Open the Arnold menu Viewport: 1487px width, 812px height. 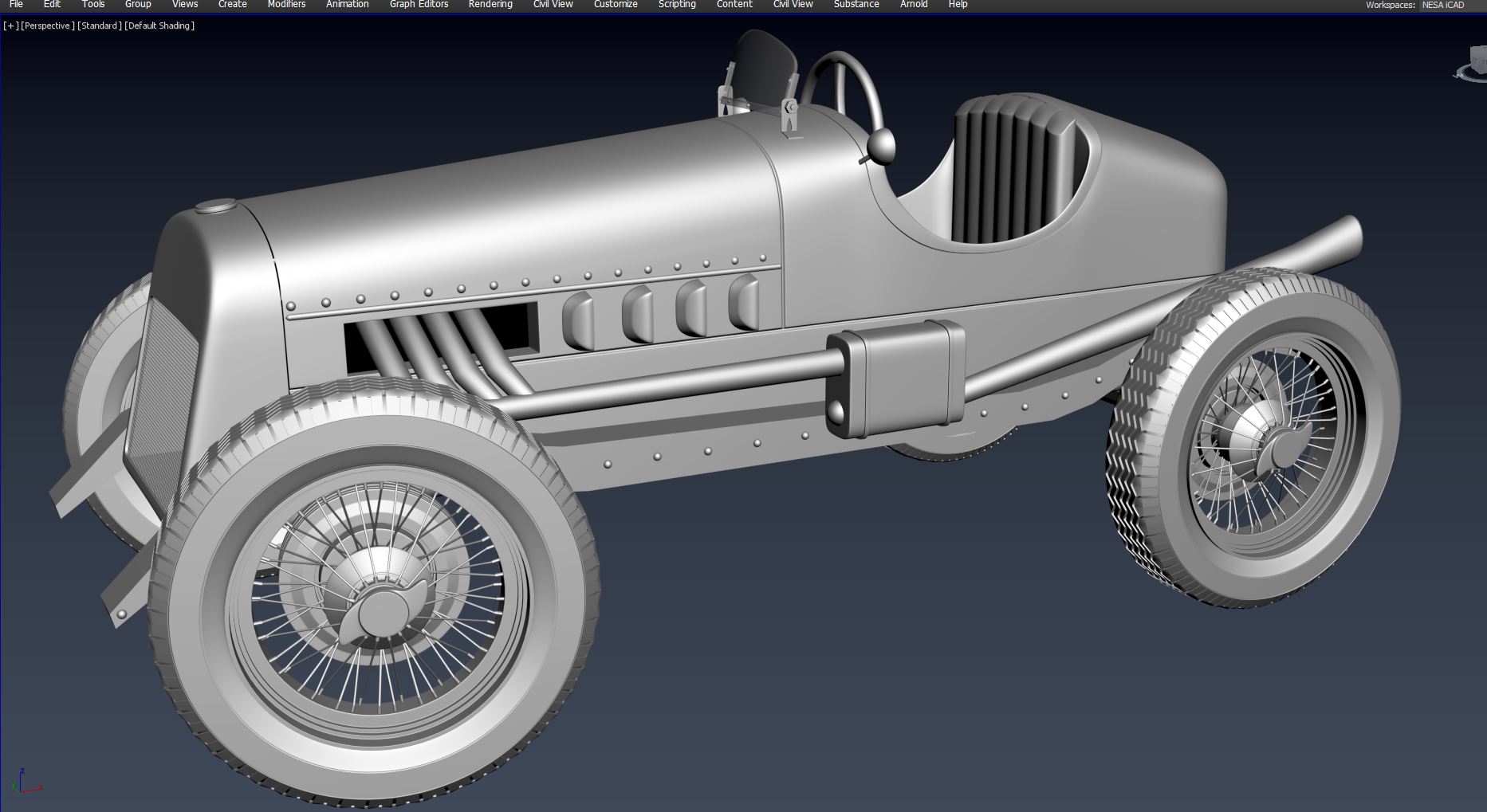914,5
